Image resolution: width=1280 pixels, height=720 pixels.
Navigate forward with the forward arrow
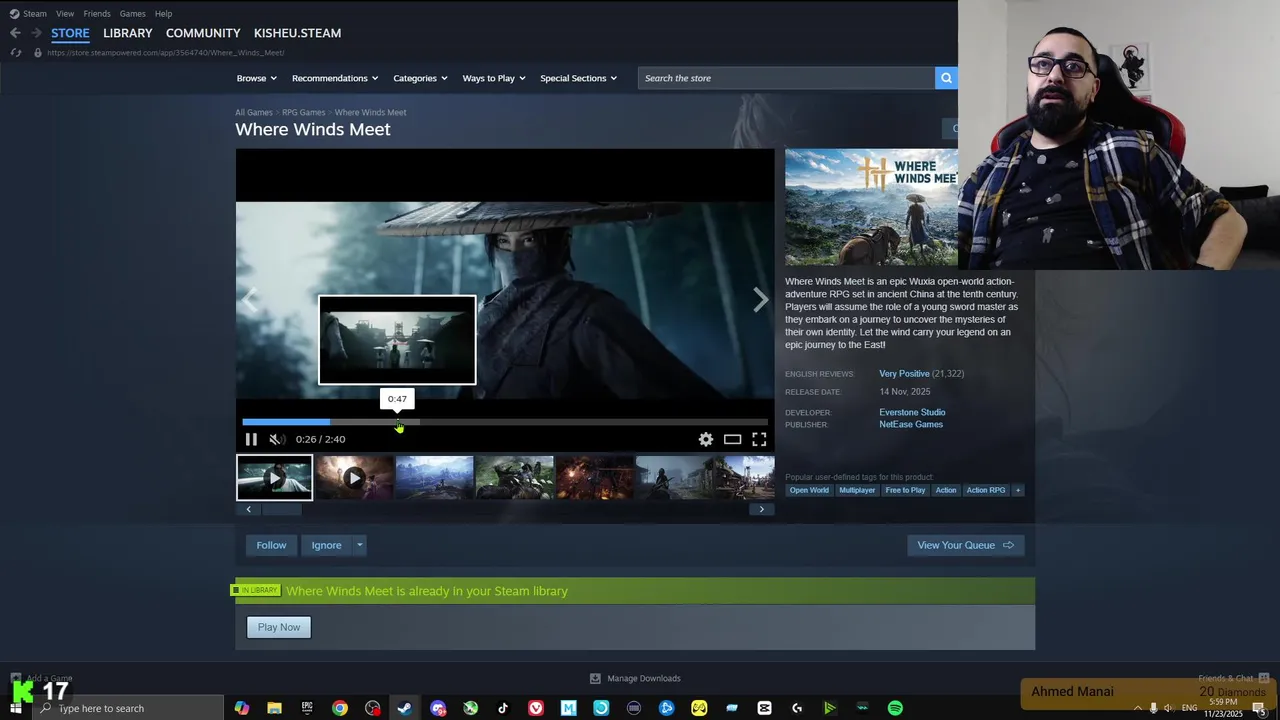36,33
